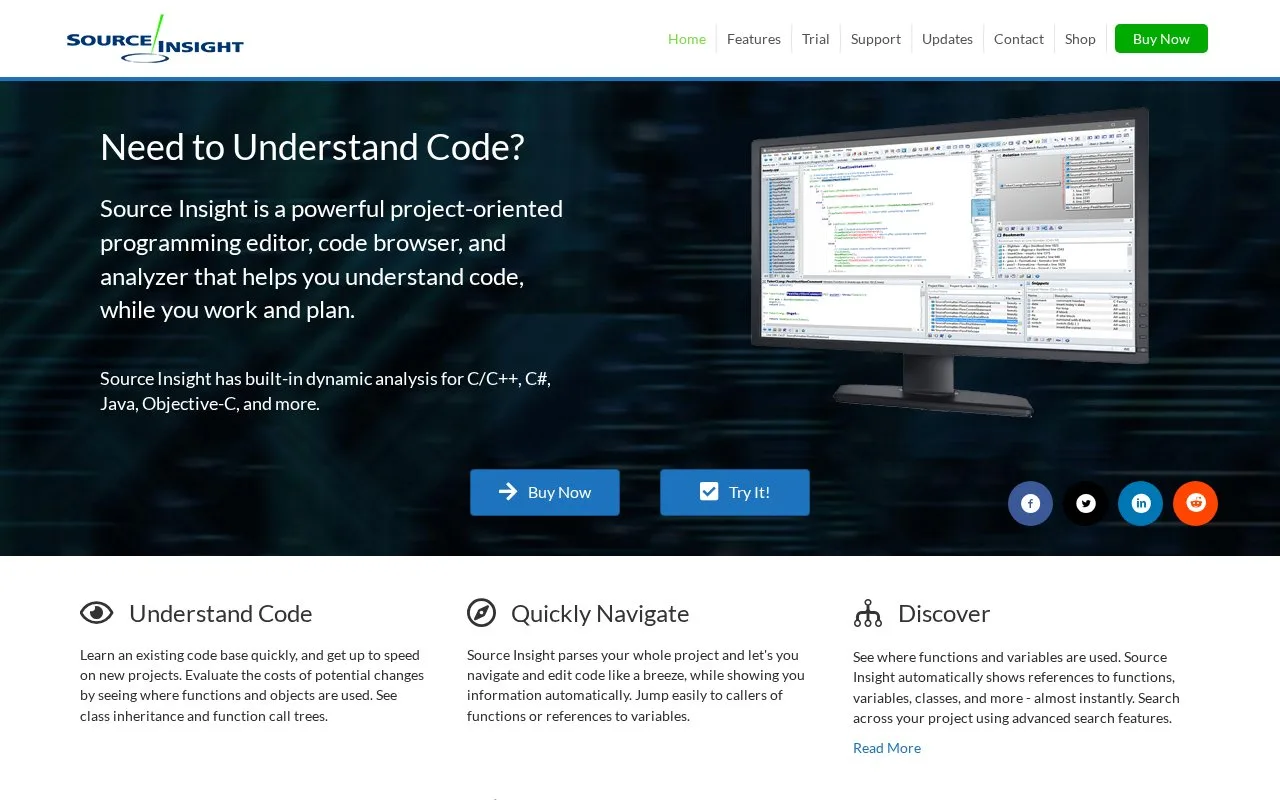Viewport: 1280px width, 800px height.
Task: Click the Quickly Navigate heading
Action: coord(600,613)
